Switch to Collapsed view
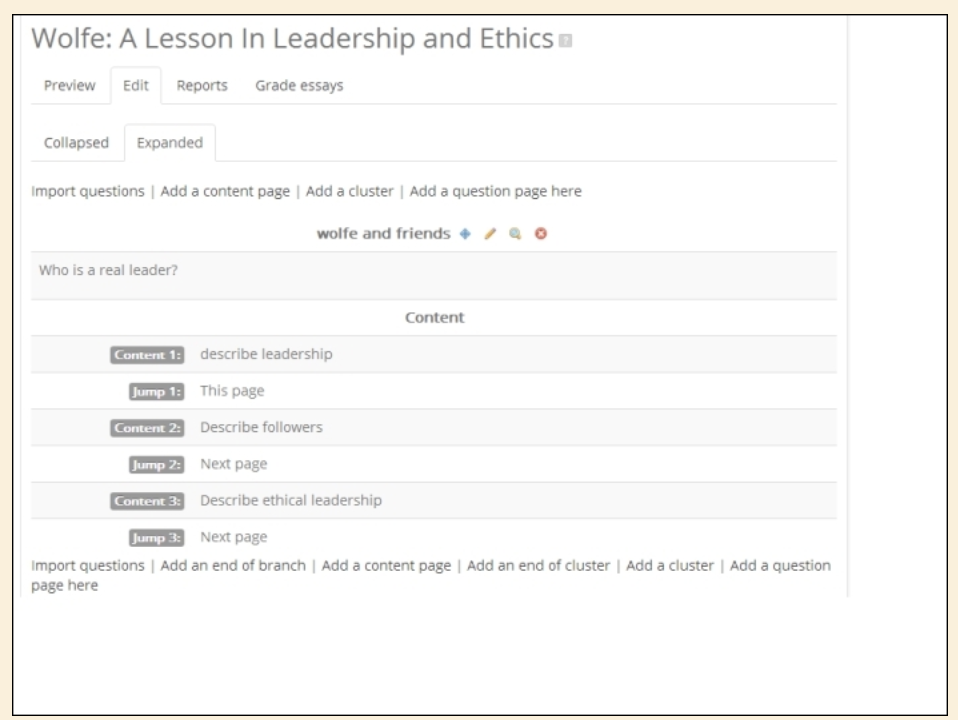 76,142
